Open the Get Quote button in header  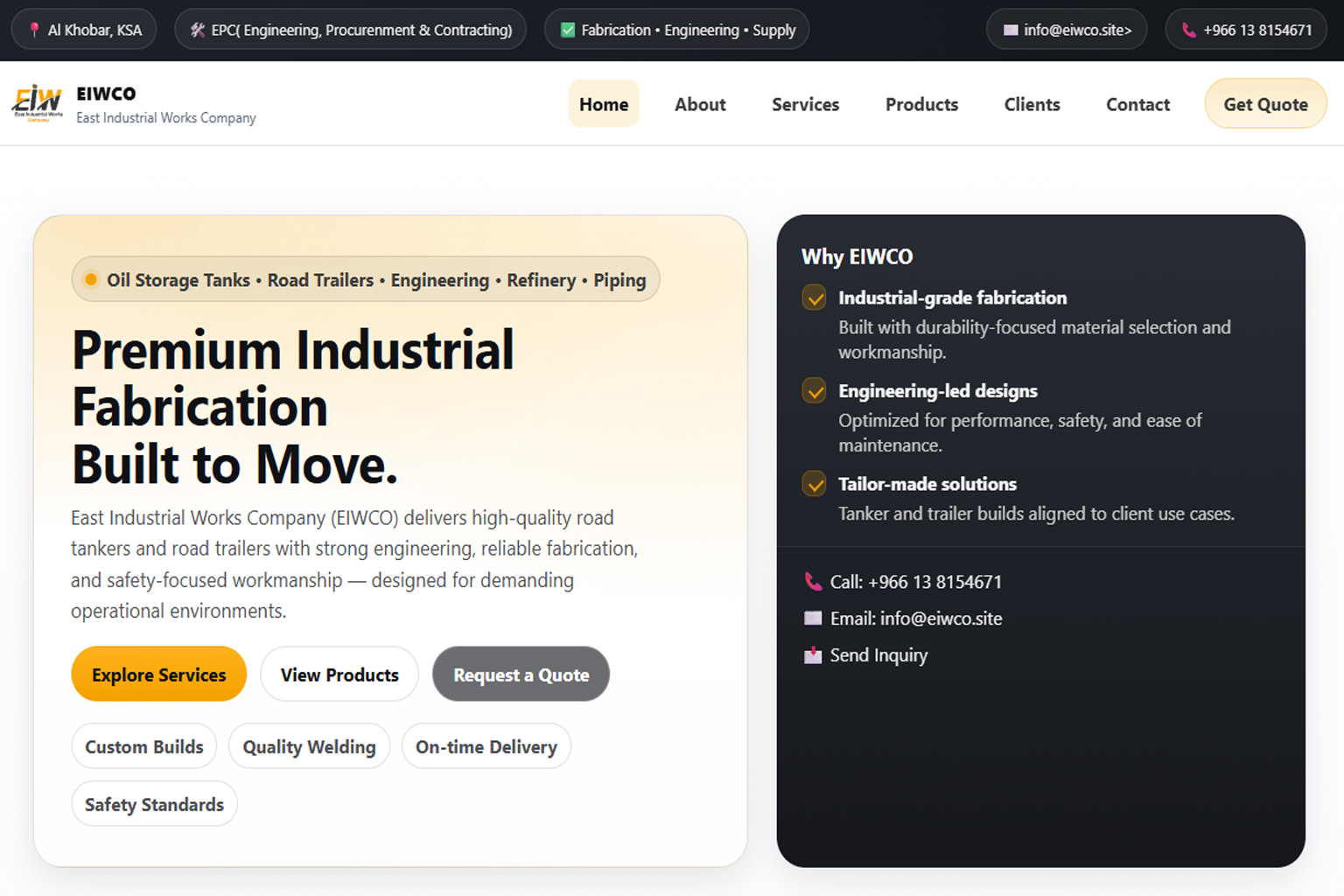[1265, 104]
